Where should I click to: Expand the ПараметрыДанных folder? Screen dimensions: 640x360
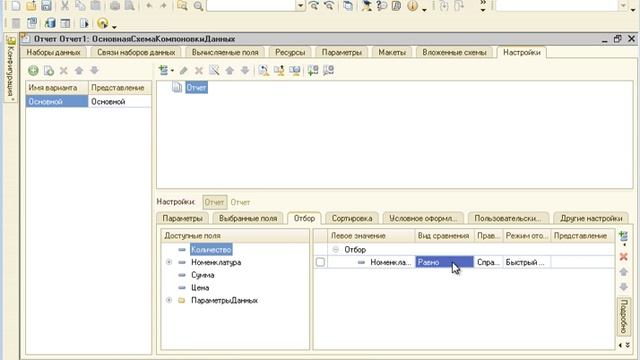(169, 300)
